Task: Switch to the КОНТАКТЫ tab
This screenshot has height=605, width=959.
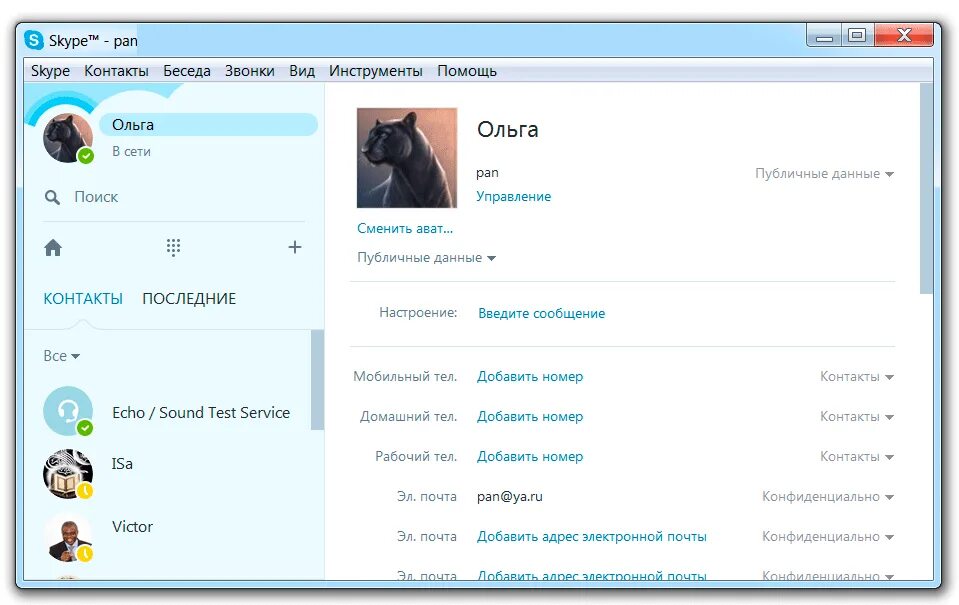Action: point(83,299)
